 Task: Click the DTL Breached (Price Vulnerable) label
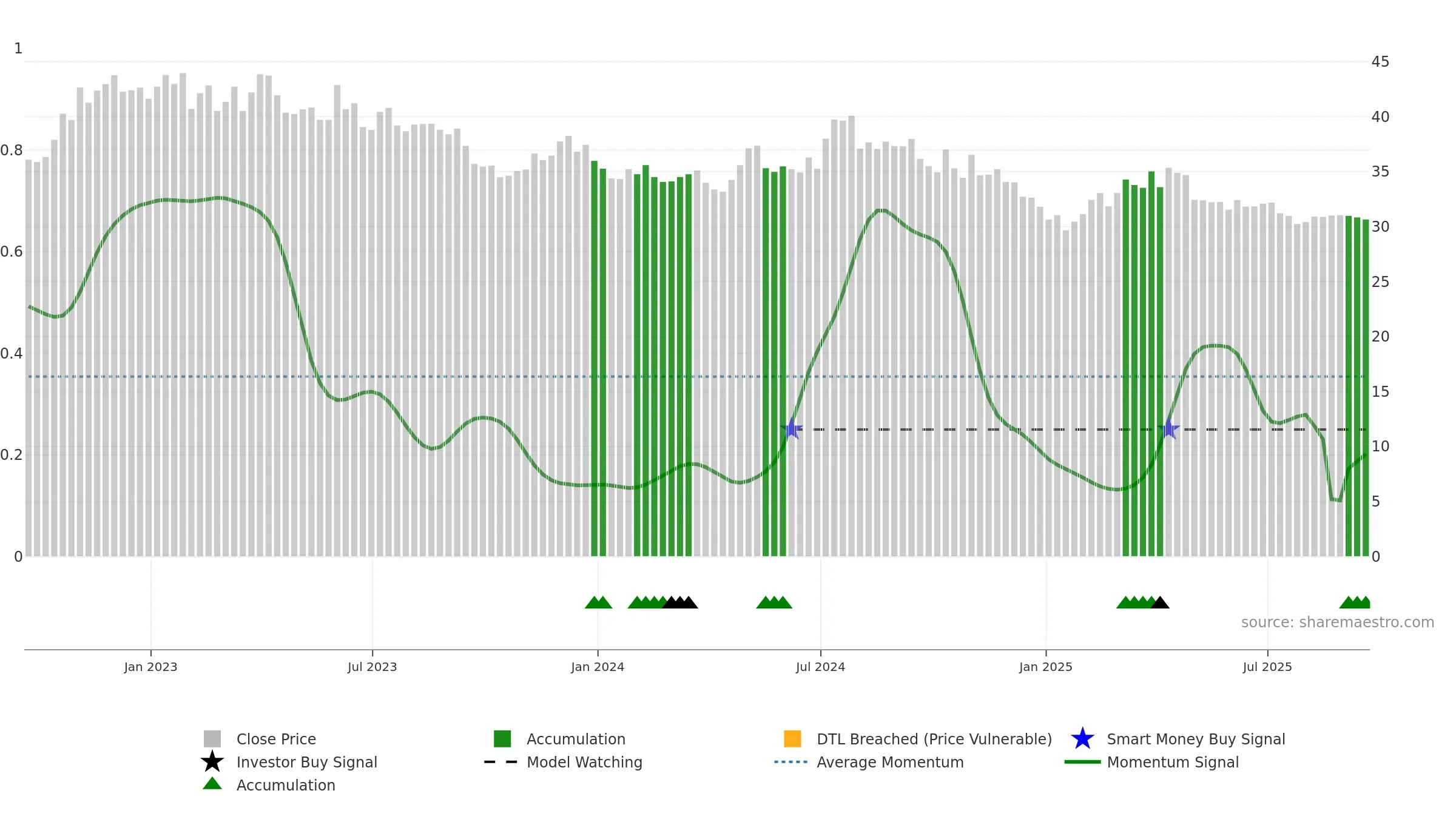tap(934, 739)
